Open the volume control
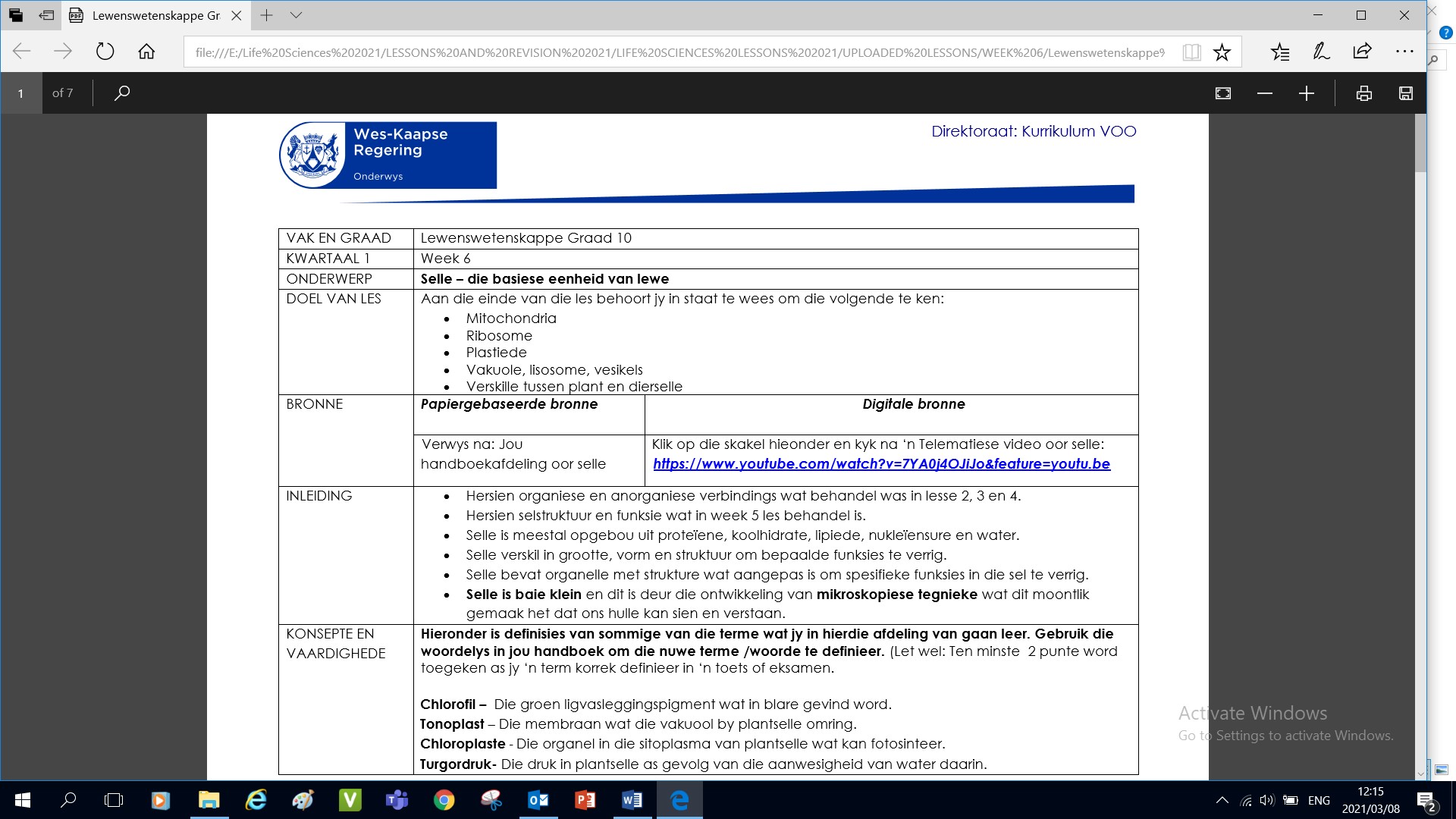 1267,800
